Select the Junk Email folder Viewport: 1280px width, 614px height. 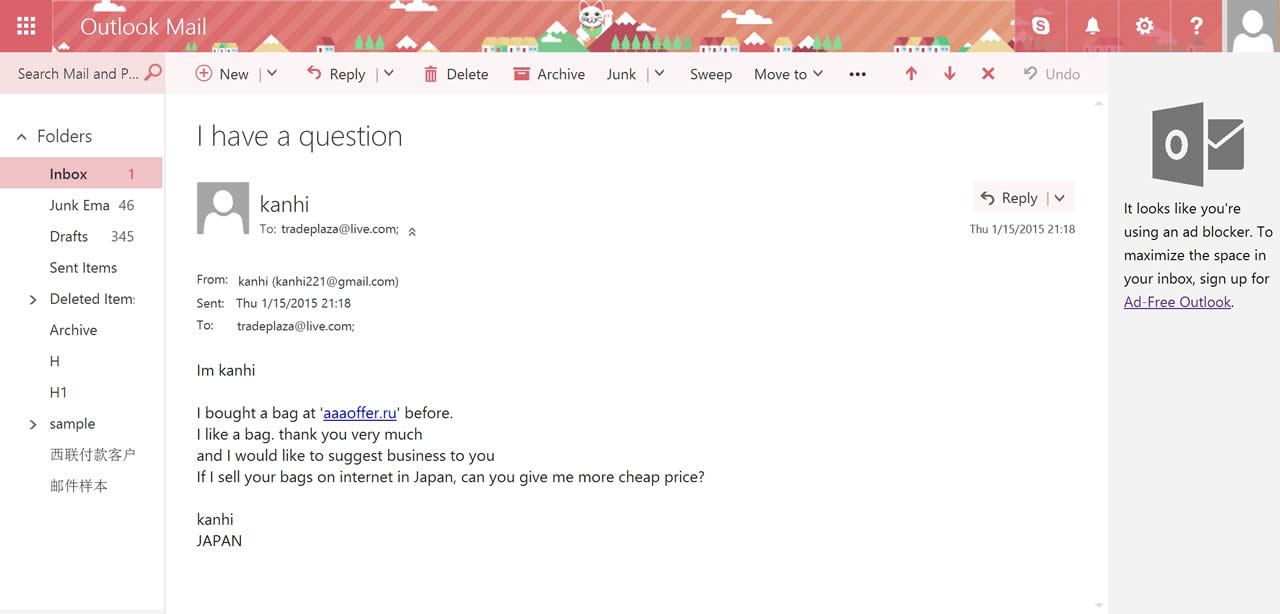[80, 205]
